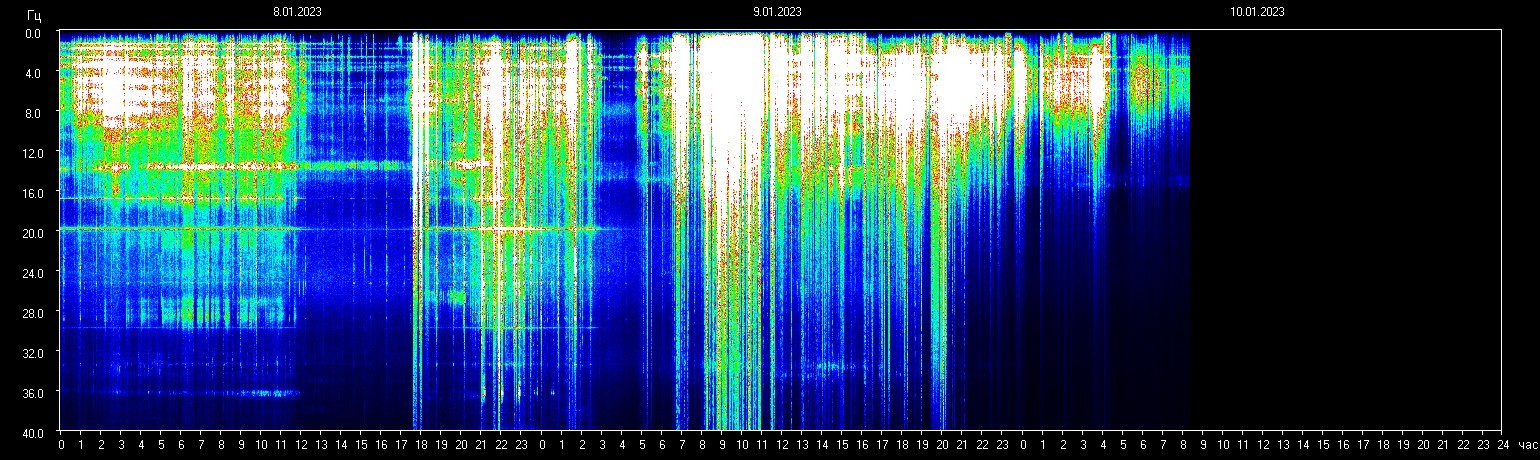Select the 32.0 frequency axis label
Image resolution: width=1540 pixels, height=460 pixels.
pyautogui.click(x=31, y=353)
